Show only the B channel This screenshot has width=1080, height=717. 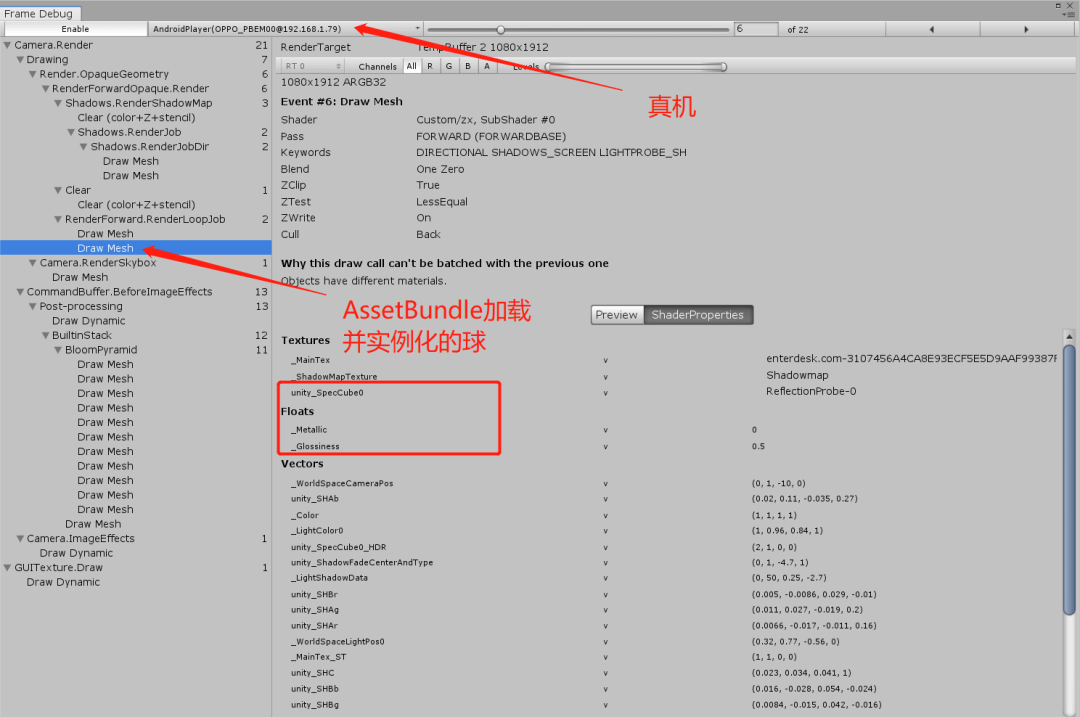[468, 66]
